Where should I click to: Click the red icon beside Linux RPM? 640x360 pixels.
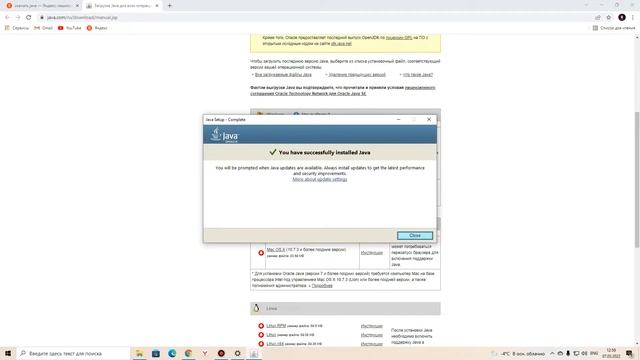[261, 326]
